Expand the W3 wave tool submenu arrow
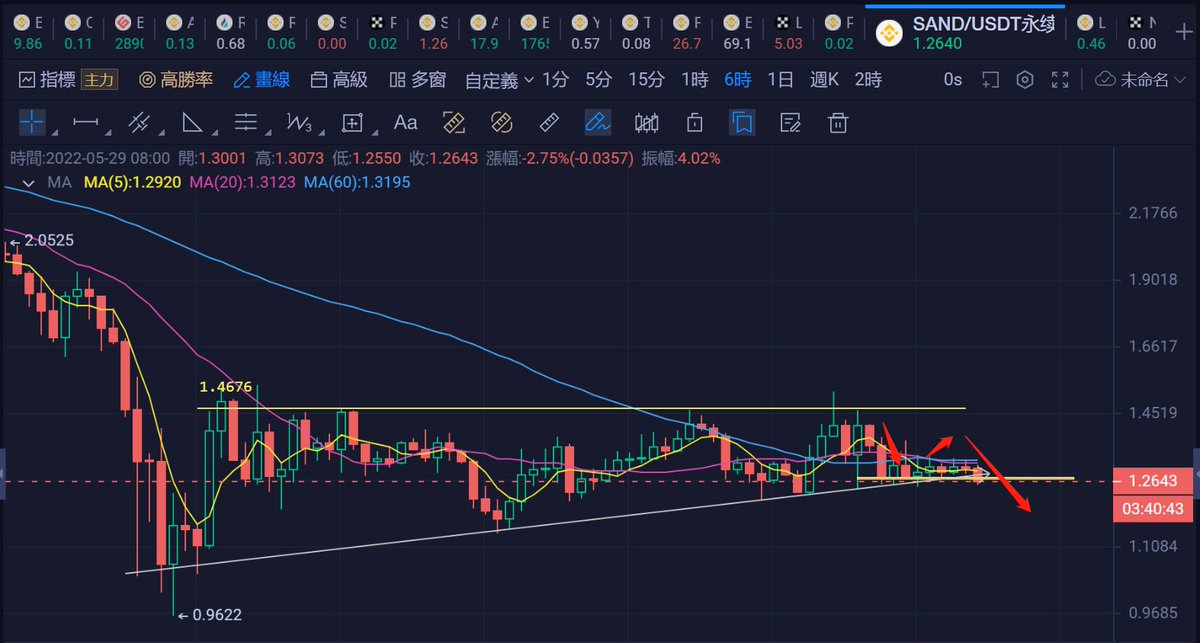Image resolution: width=1200 pixels, height=643 pixels. [321, 131]
